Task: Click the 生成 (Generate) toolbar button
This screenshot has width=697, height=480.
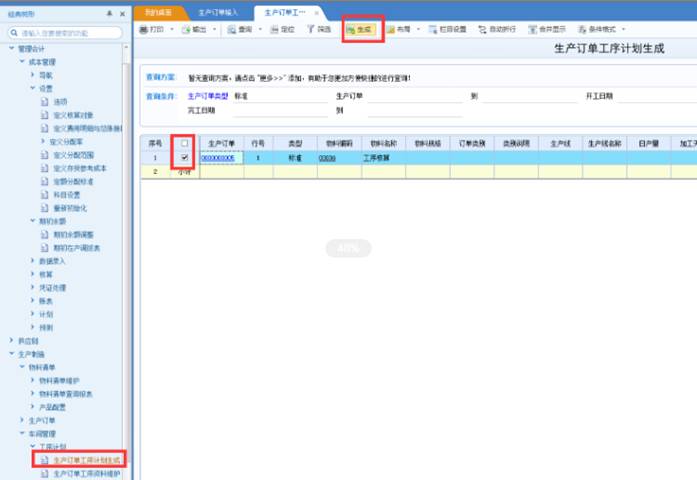Action: coord(360,30)
